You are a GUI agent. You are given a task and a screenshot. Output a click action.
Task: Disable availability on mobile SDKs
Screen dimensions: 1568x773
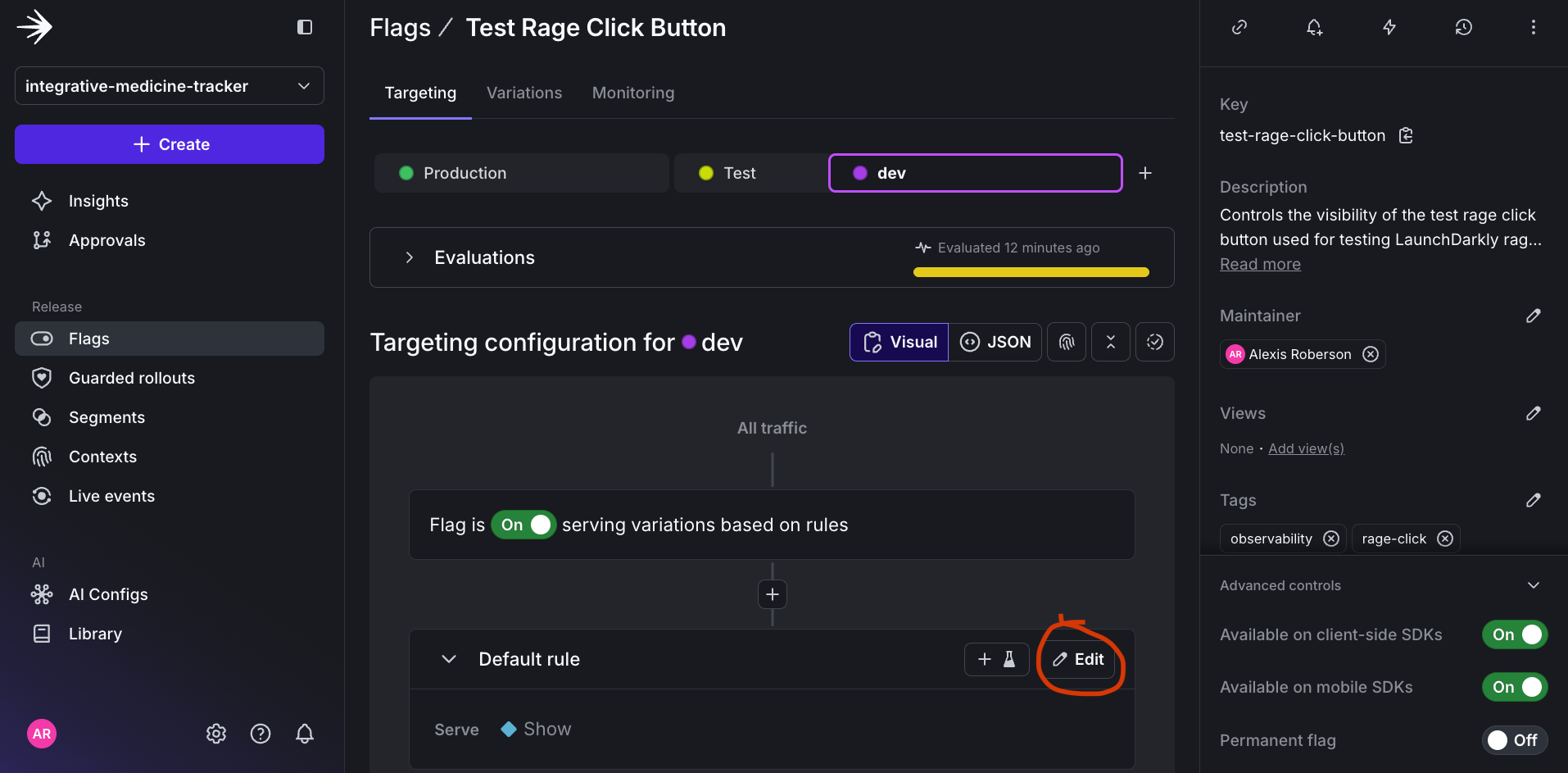click(x=1513, y=687)
